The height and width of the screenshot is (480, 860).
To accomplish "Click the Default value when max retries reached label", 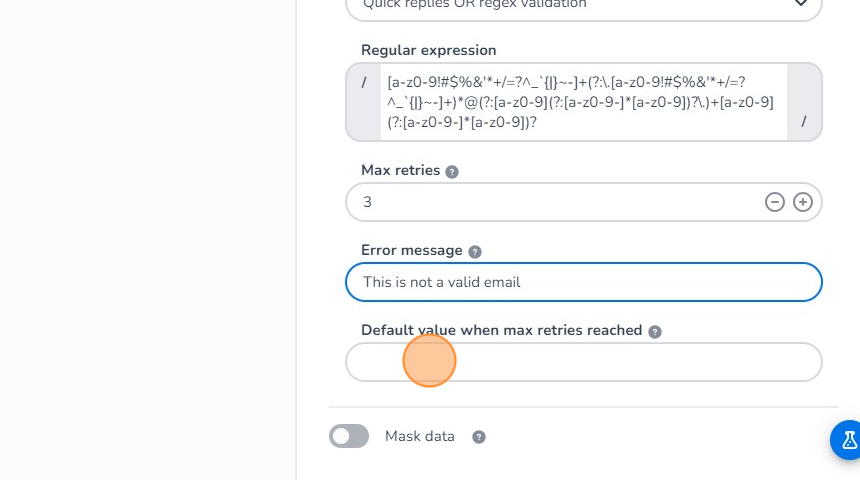I will coord(501,330).
